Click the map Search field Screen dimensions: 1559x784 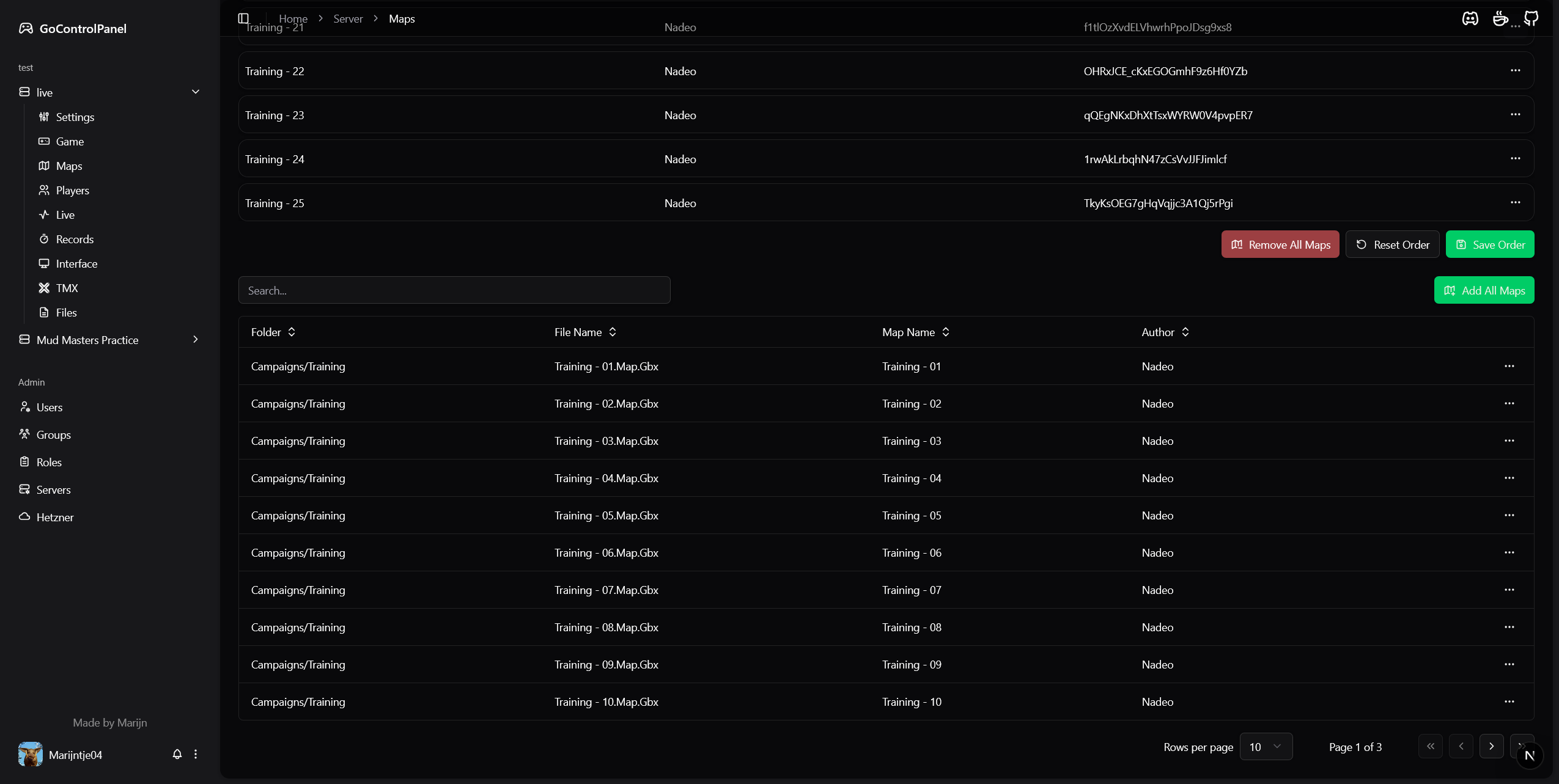tap(454, 290)
